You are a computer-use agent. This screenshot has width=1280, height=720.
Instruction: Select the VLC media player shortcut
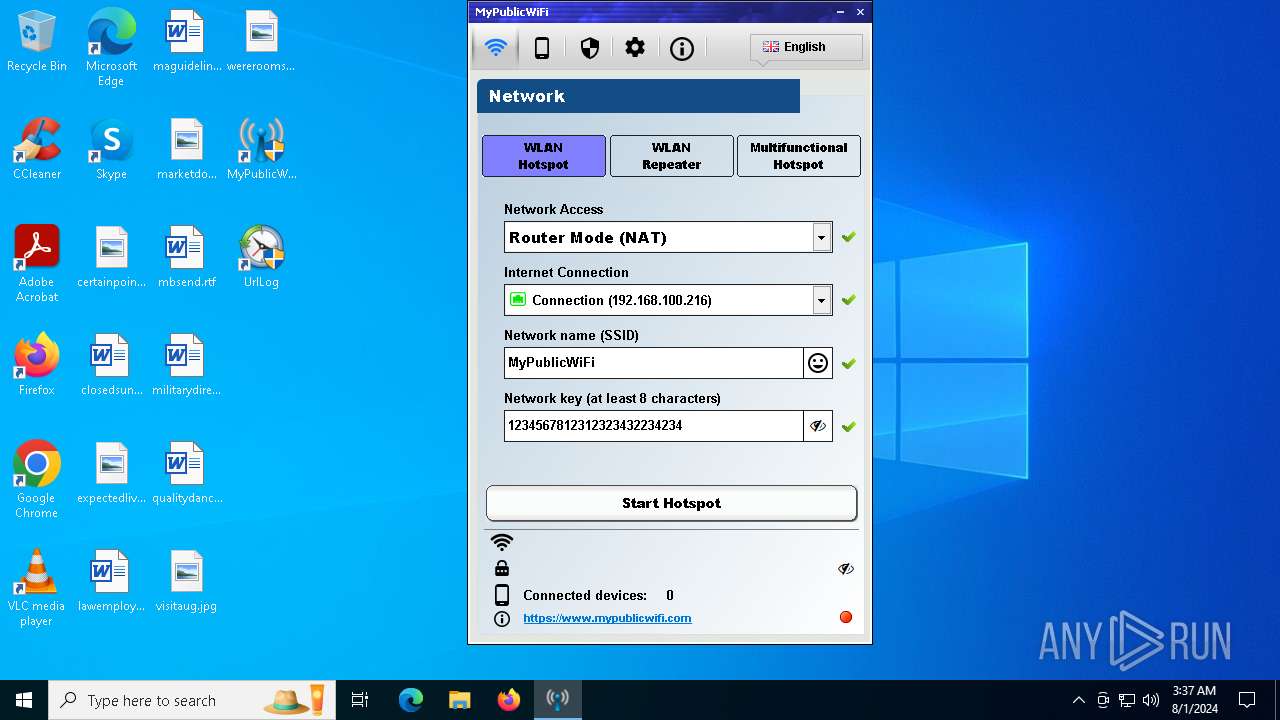37,588
